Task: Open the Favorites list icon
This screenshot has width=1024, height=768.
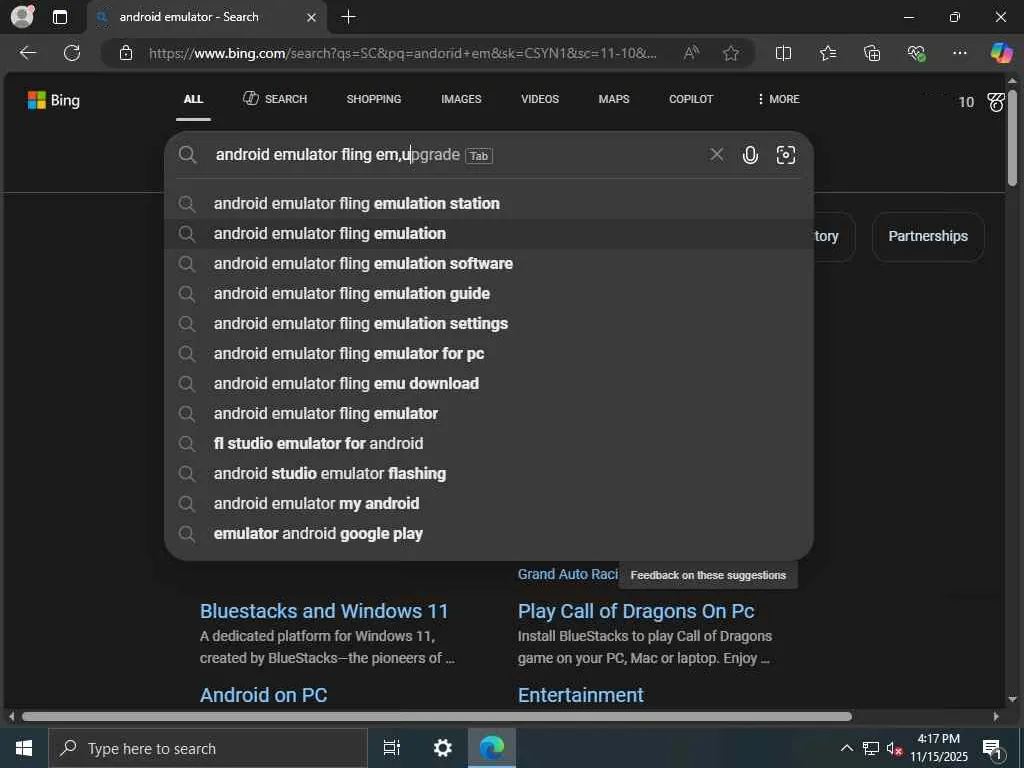Action: [x=827, y=53]
